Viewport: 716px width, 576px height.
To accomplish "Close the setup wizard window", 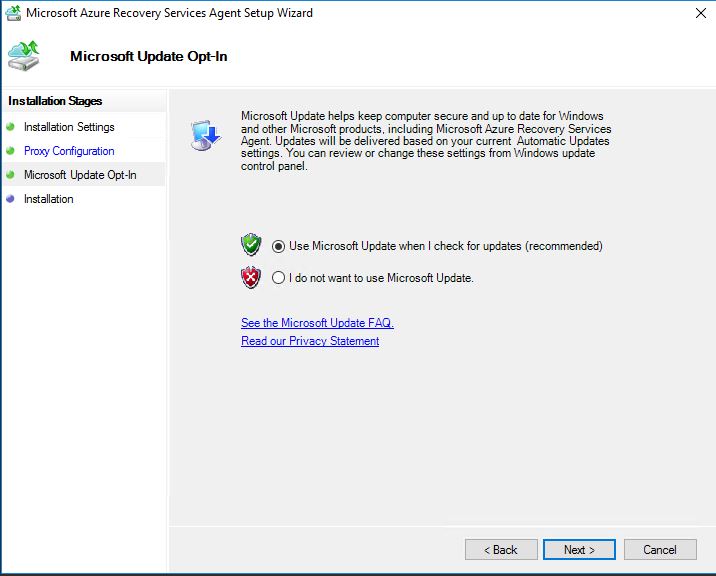I will pos(700,13).
